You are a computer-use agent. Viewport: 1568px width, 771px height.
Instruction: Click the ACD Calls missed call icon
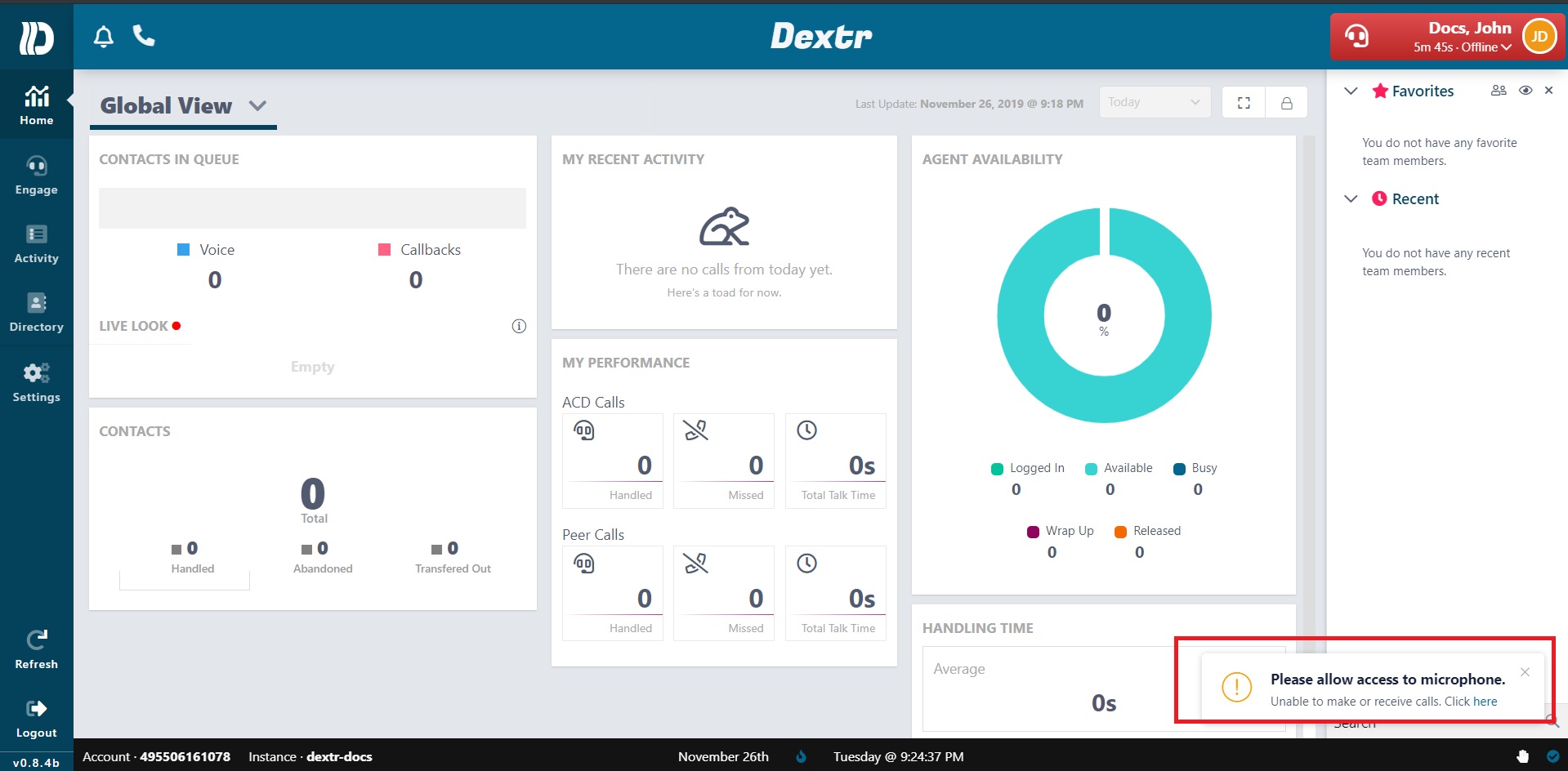[x=695, y=430]
